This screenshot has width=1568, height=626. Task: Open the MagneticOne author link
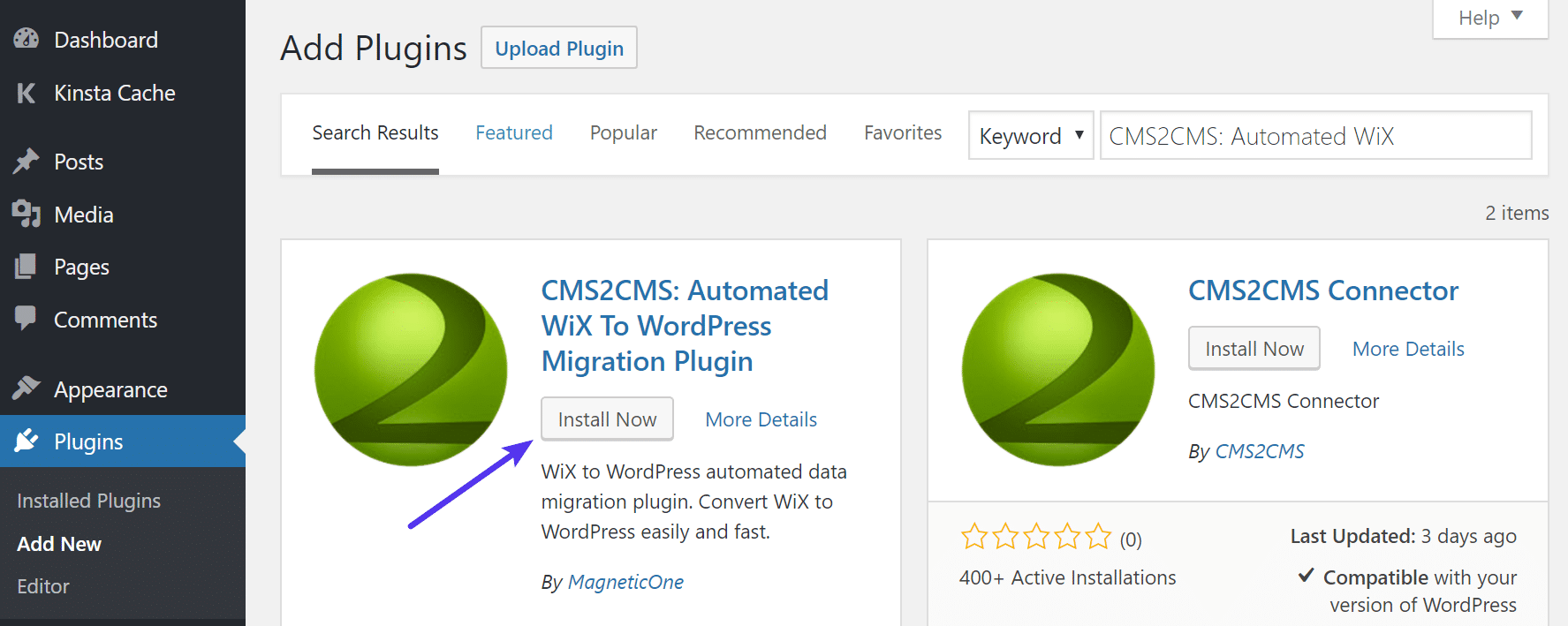625,582
